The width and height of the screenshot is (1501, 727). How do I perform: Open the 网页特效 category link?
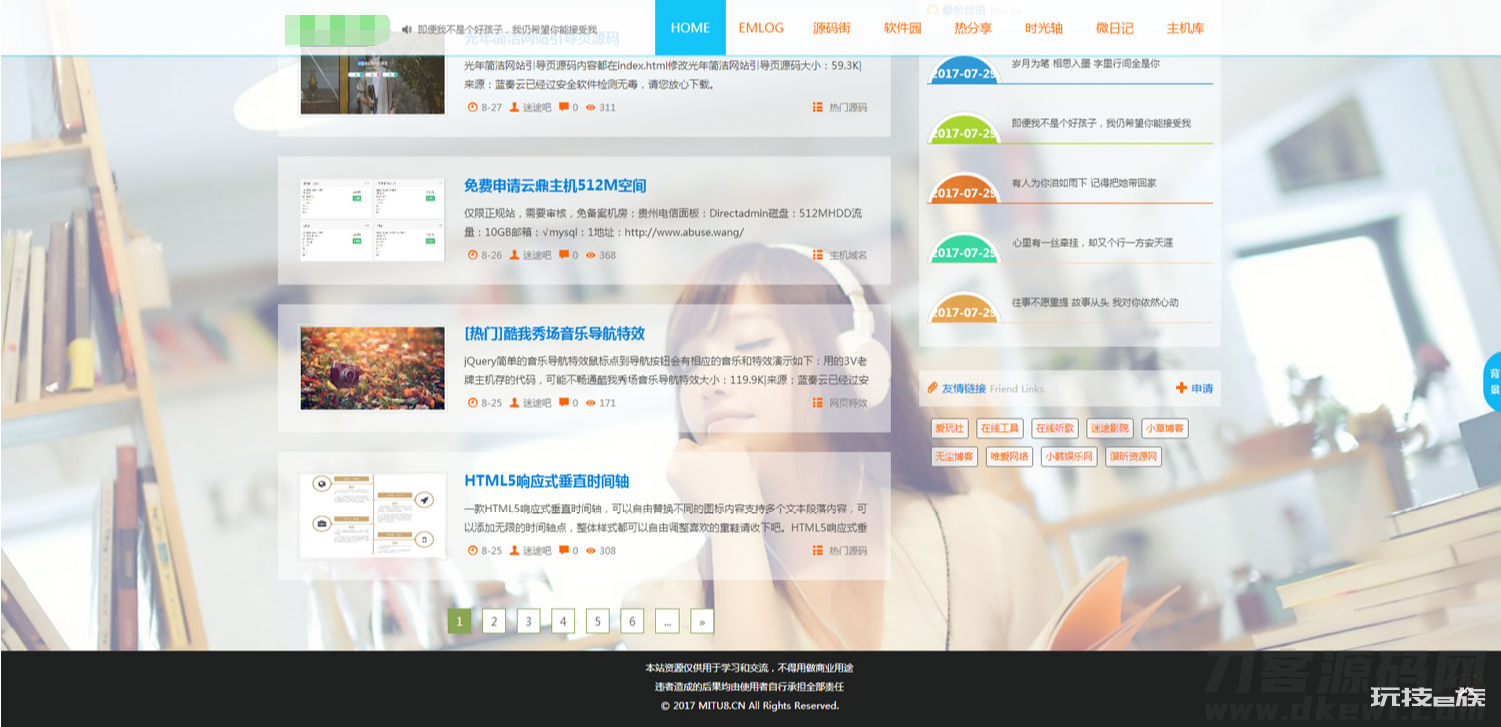848,403
